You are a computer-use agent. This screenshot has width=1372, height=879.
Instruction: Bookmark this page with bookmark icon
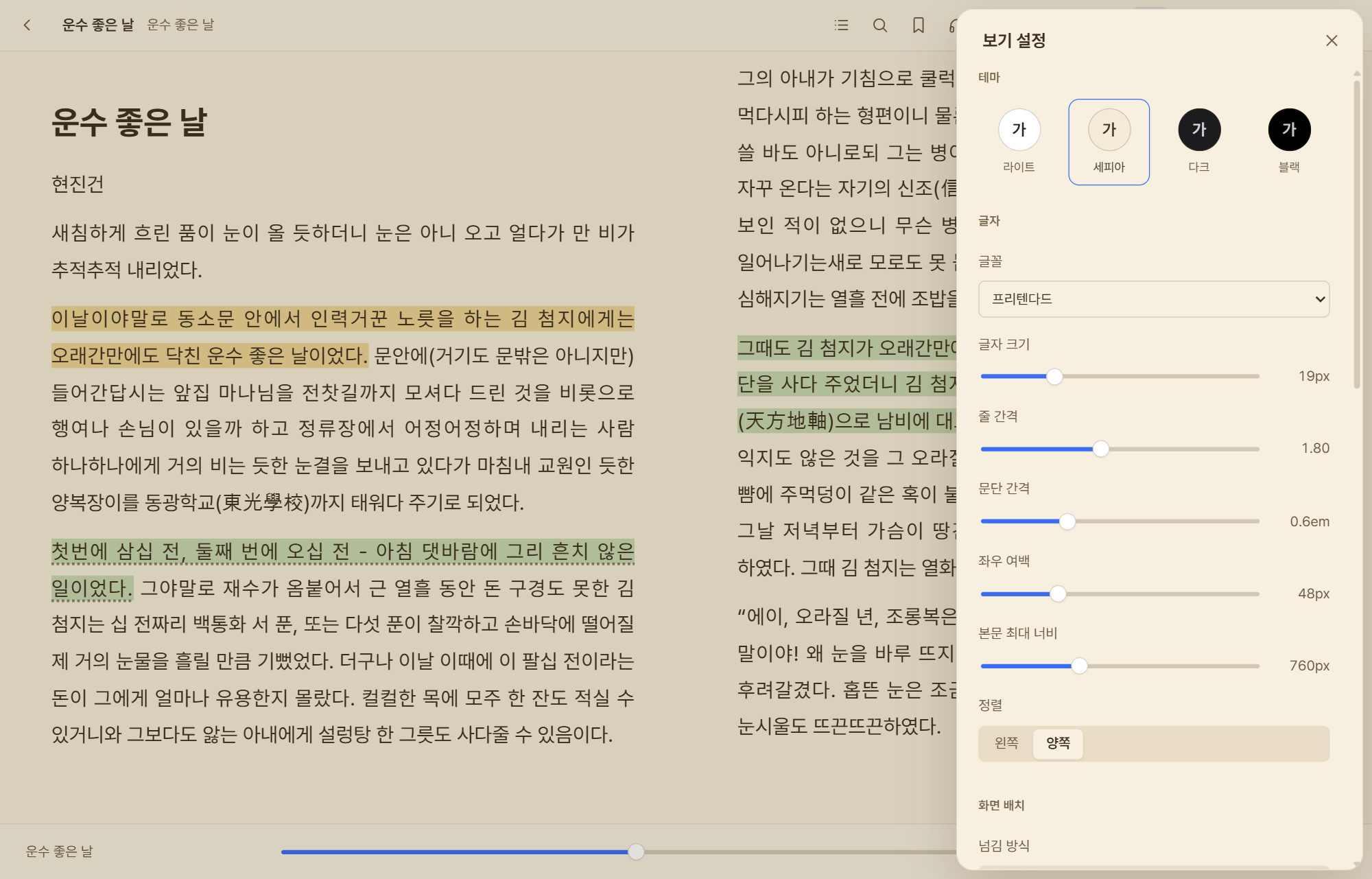(919, 25)
